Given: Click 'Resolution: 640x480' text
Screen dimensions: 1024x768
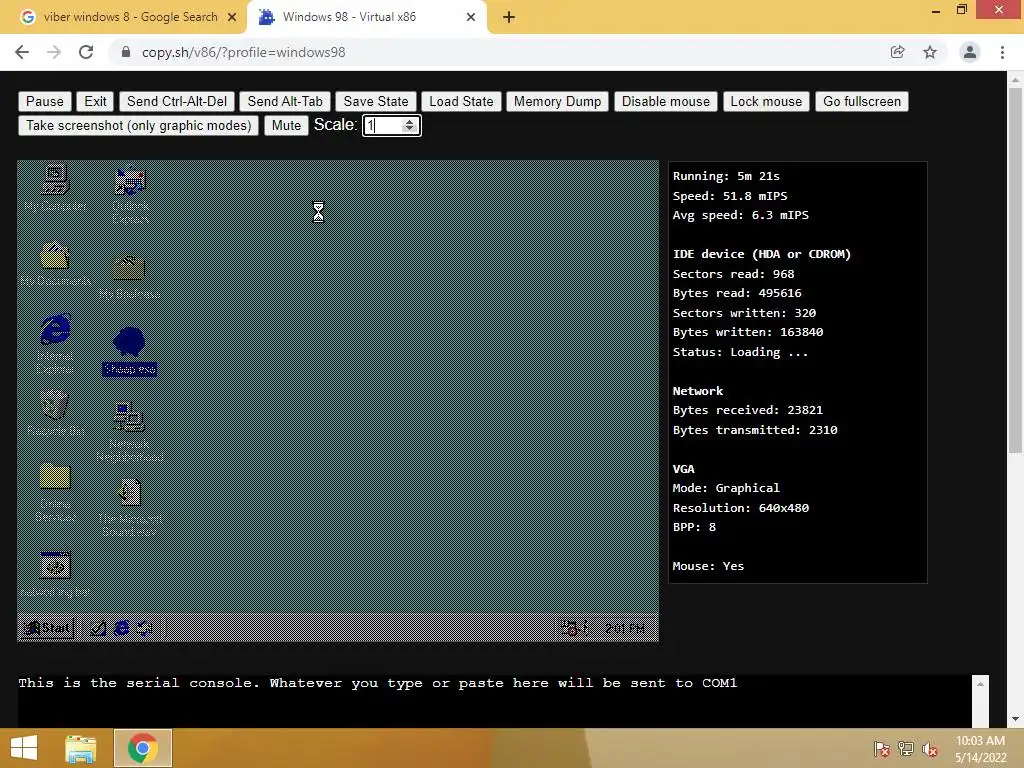Looking at the screenshot, I should coord(741,507).
